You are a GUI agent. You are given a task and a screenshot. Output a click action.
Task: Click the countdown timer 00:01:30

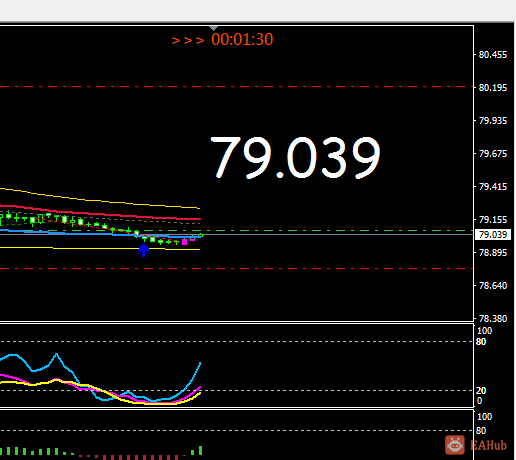242,39
